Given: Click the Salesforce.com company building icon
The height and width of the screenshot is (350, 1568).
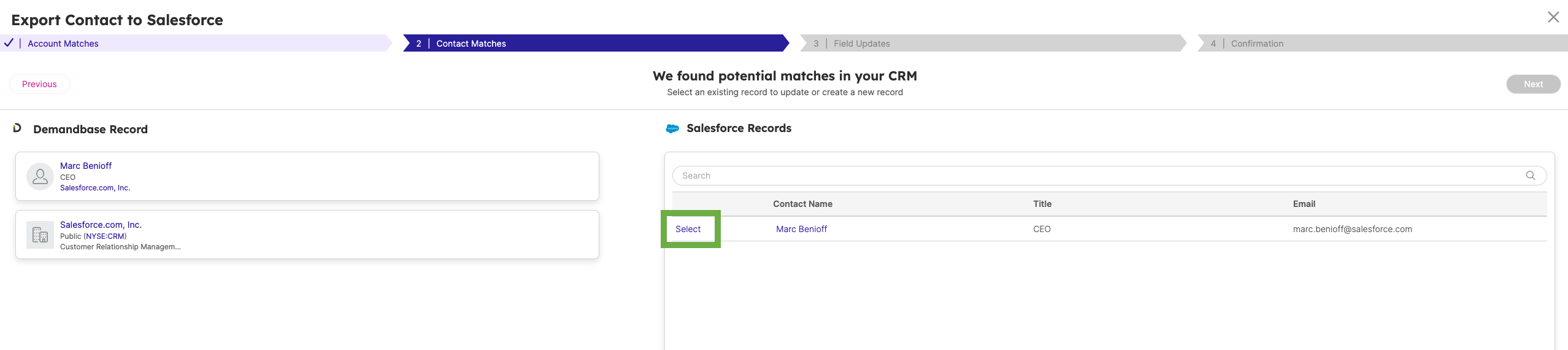Looking at the screenshot, I should (40, 235).
